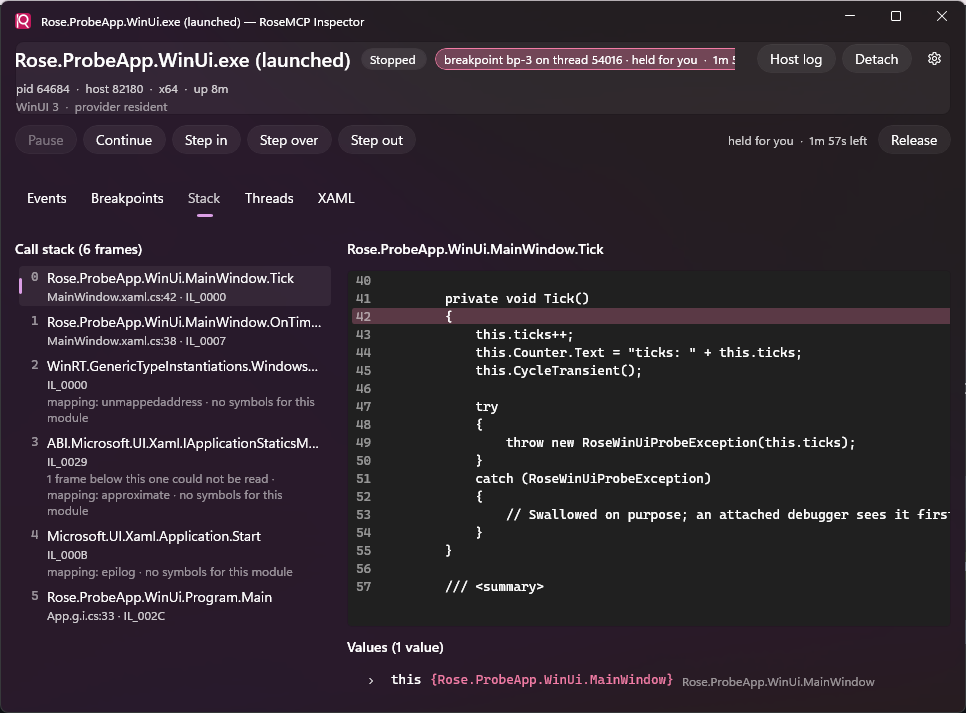The image size is (966, 713).
Task: Click 'held for you · 1m 57s left' text
Action: coord(797,141)
